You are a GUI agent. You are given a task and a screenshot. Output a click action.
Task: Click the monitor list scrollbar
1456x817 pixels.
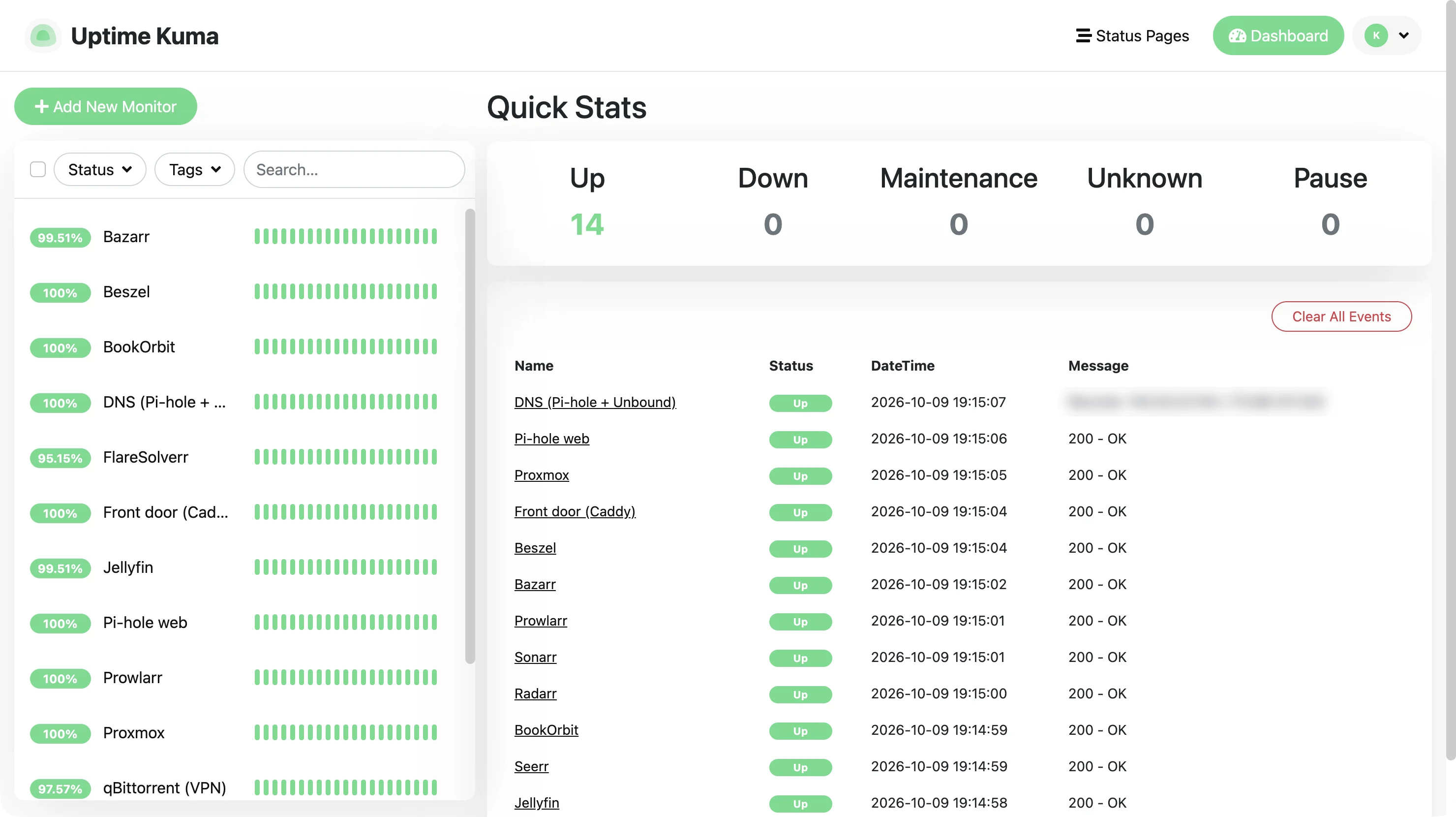coord(470,436)
